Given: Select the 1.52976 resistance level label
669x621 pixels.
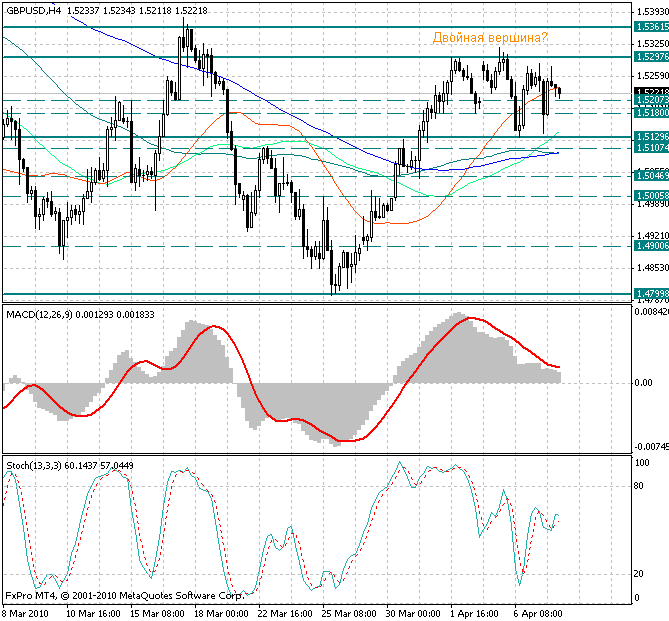Looking at the screenshot, I should pyautogui.click(x=650, y=57).
